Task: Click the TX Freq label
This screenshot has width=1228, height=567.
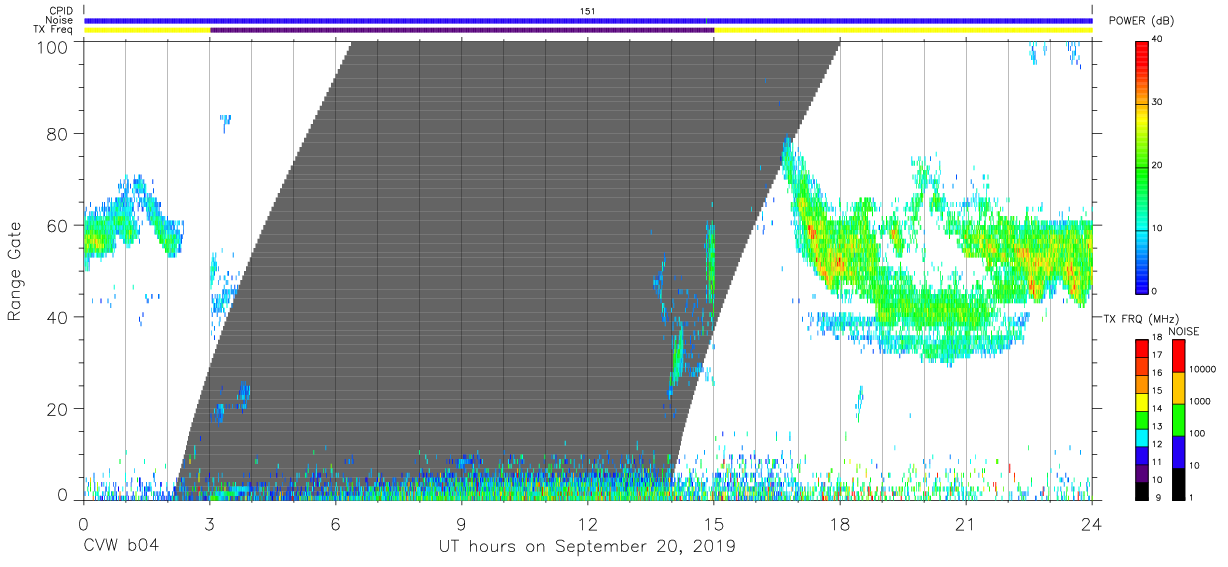Action: coord(54,30)
